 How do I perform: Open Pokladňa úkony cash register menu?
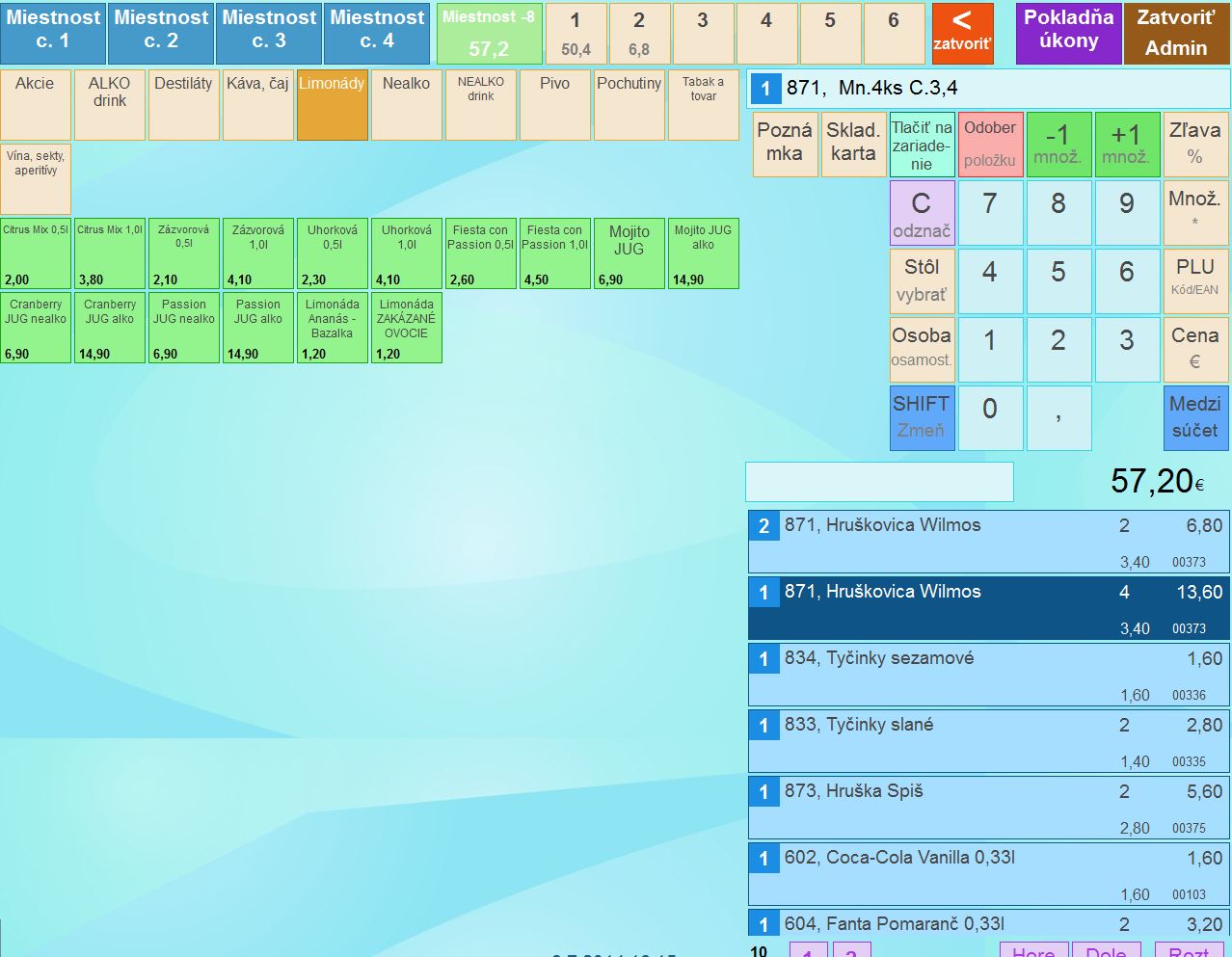point(1068,34)
